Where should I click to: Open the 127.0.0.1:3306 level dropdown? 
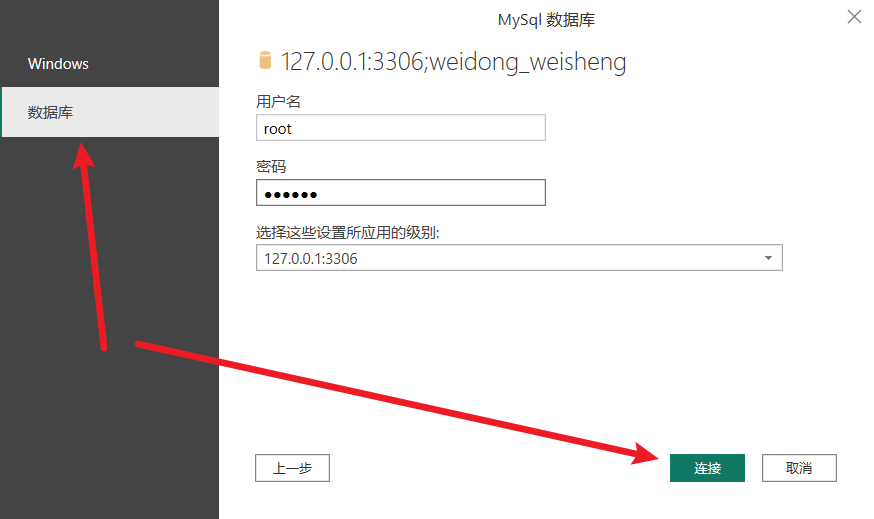pos(519,258)
